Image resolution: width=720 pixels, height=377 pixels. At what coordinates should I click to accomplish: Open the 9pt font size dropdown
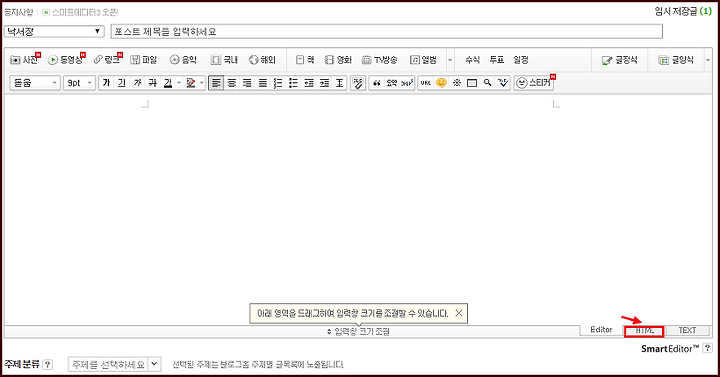79,83
